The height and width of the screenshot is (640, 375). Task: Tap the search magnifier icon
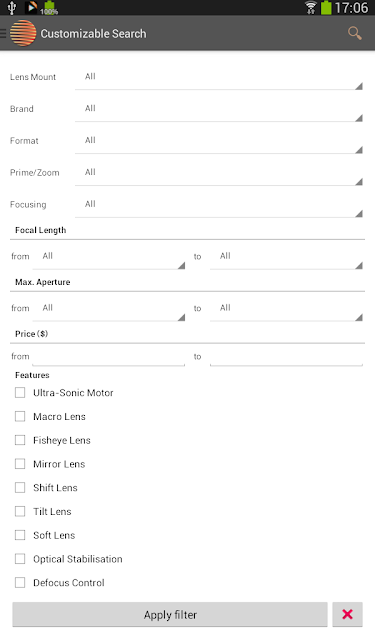[355, 33]
